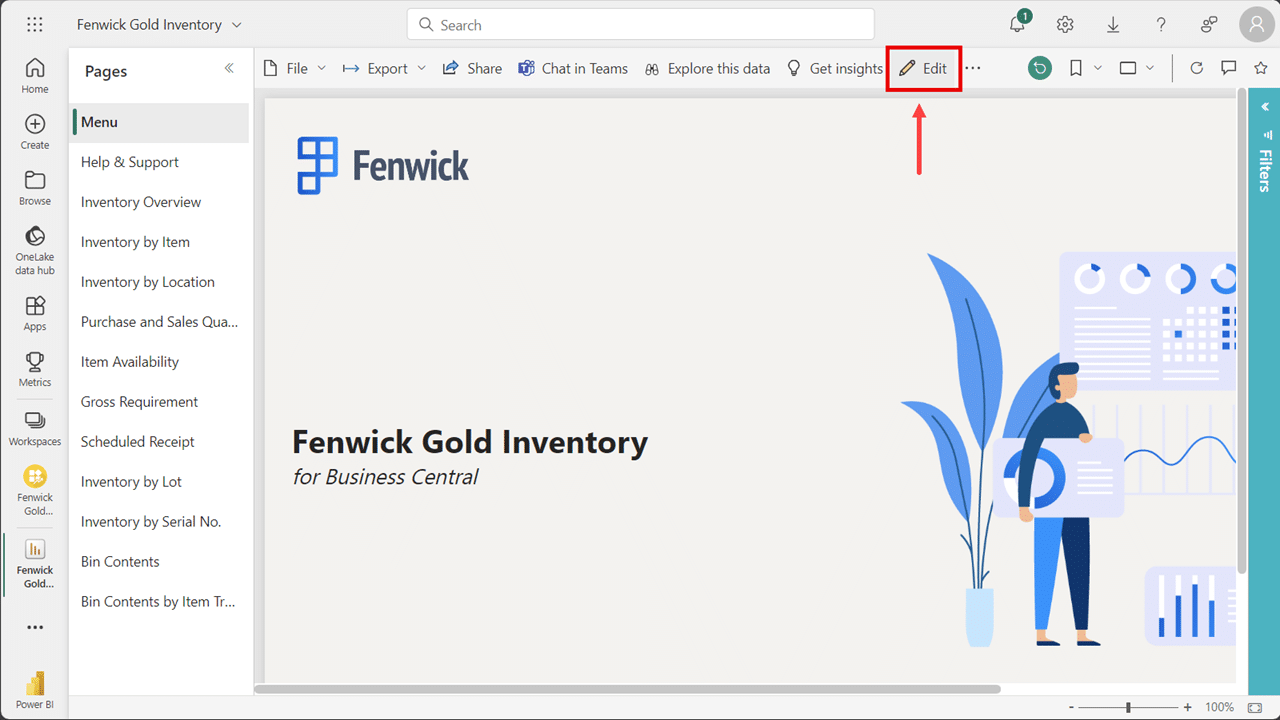Collapse the Pages pane
The width and height of the screenshot is (1280, 720).
[x=229, y=68]
